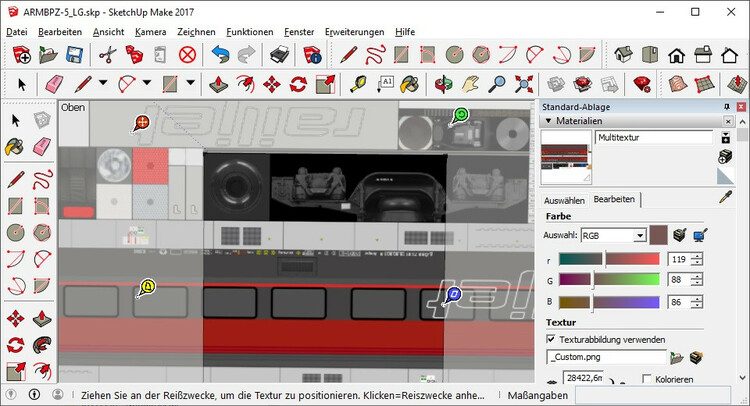Screen dimensions: 750x406
Task: Click Zoom Extents tool
Action: 524,85
